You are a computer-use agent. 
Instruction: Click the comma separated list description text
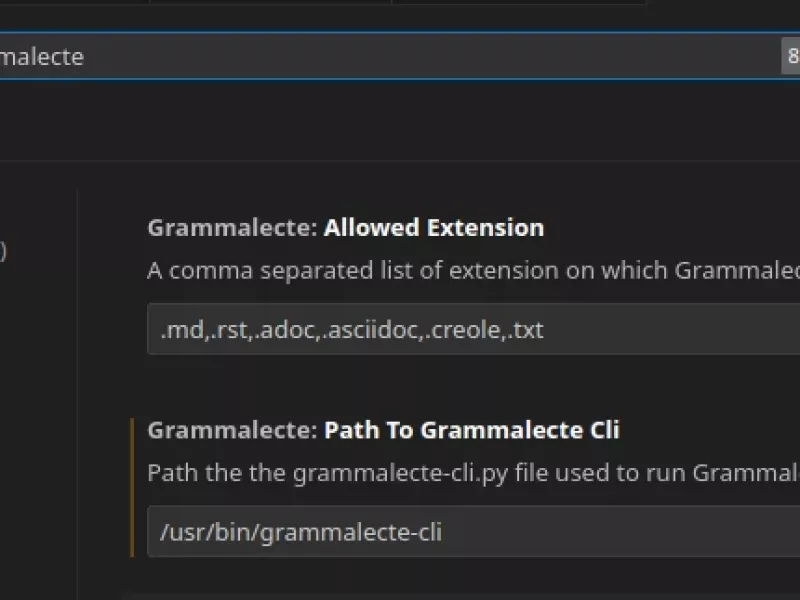coord(473,270)
